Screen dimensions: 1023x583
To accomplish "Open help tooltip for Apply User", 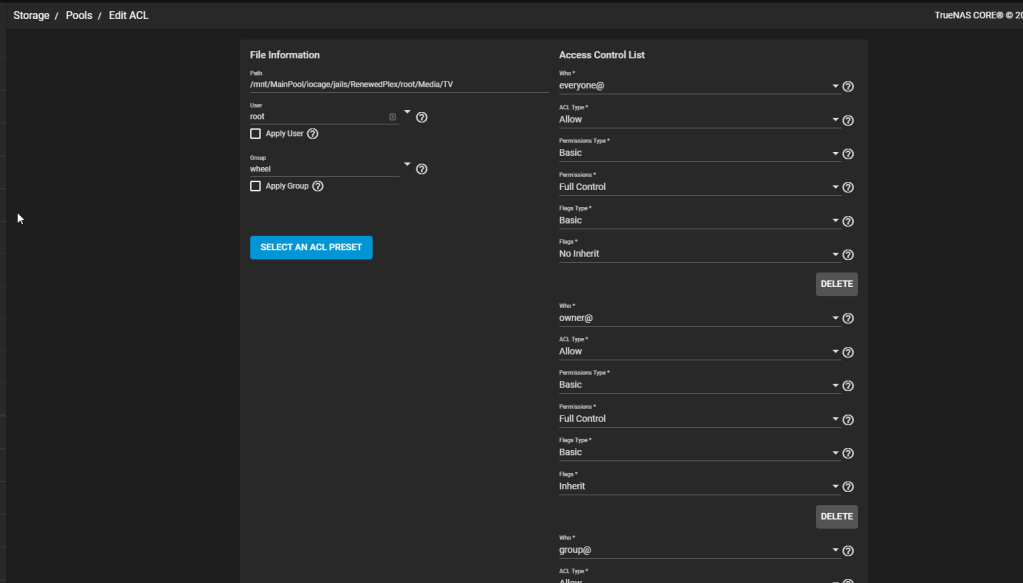I will tap(312, 134).
